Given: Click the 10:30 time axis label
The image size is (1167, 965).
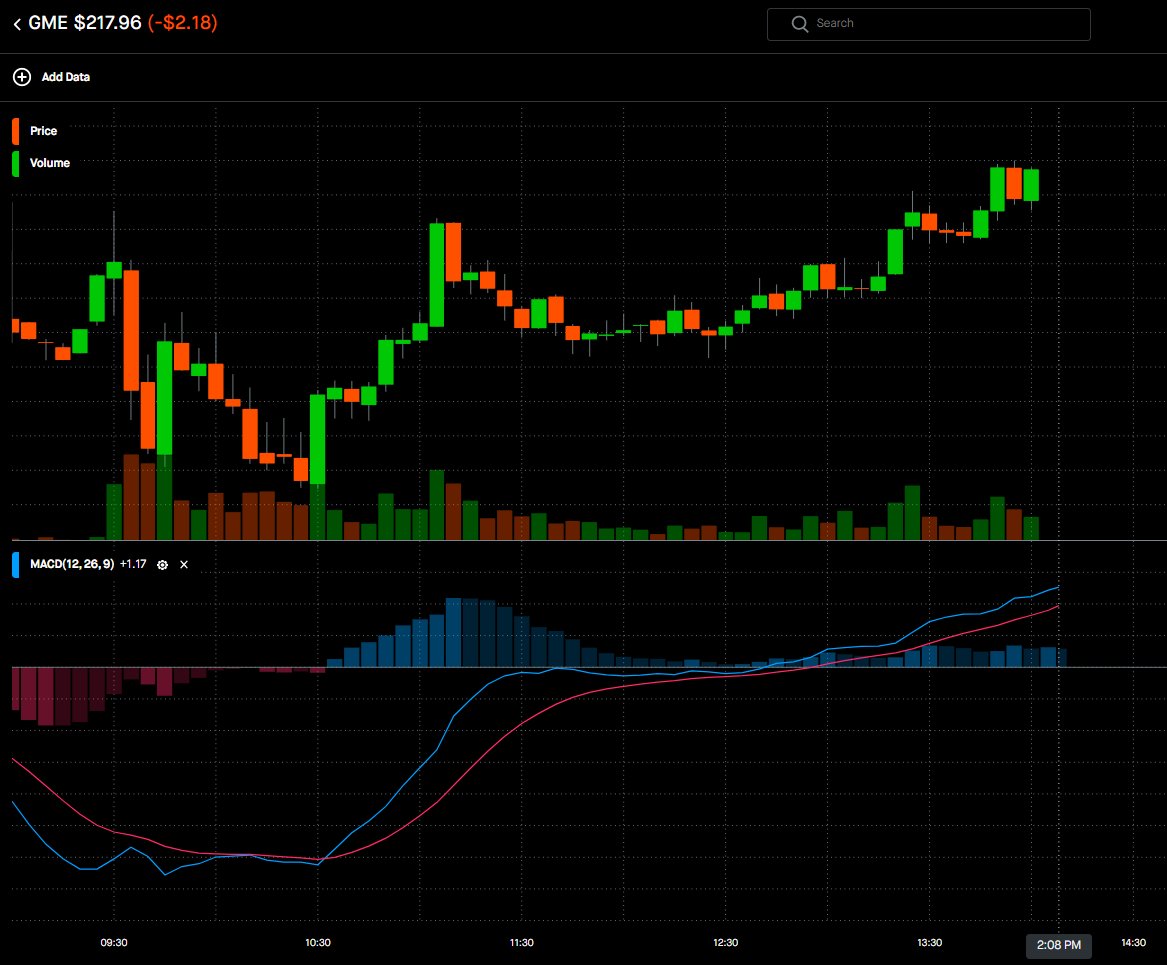Looking at the screenshot, I should (x=318, y=943).
